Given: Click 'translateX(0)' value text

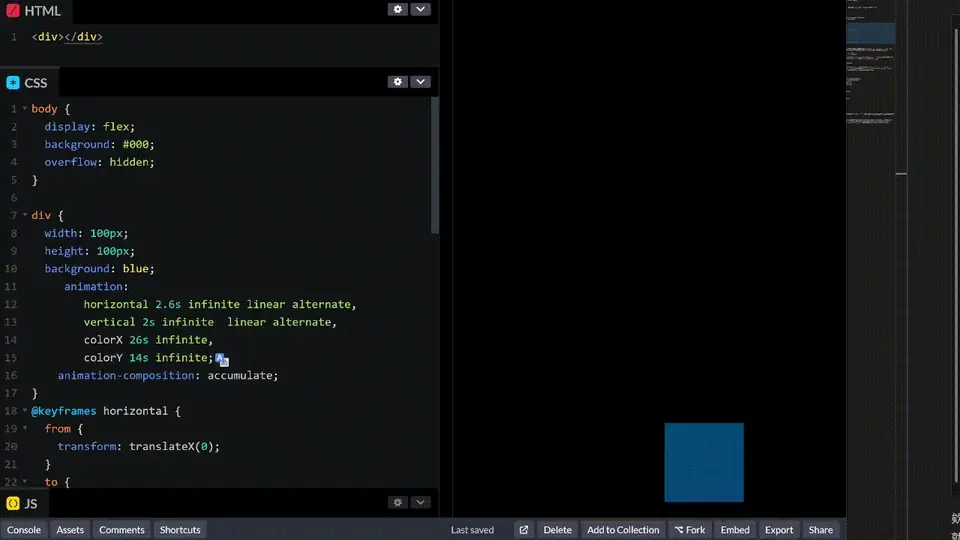Looking at the screenshot, I should (171, 446).
